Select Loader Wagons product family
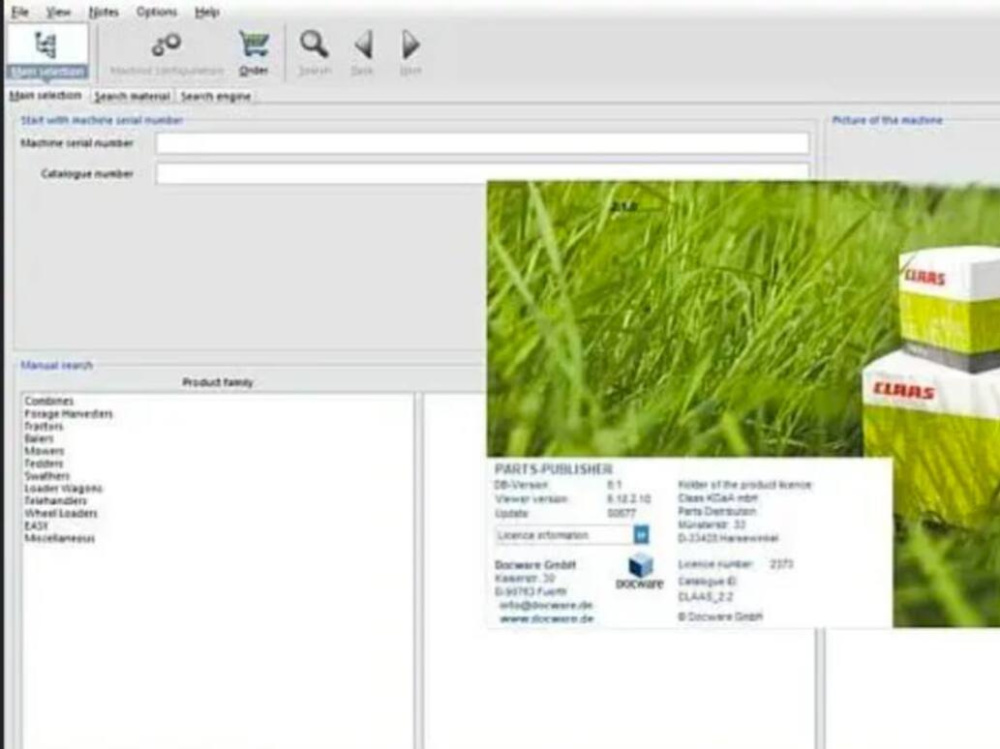This screenshot has width=1000, height=749. tap(63, 488)
